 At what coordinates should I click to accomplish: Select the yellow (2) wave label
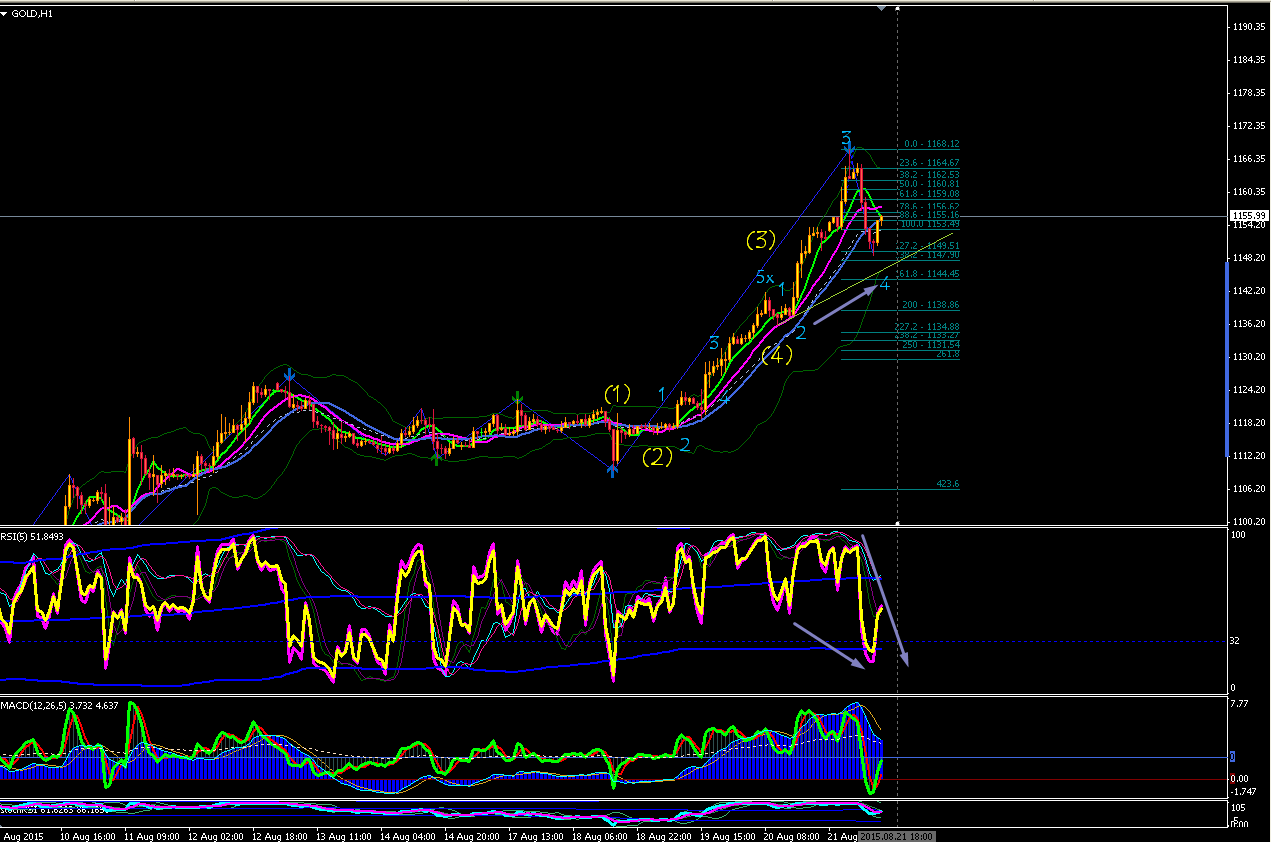pyautogui.click(x=657, y=457)
